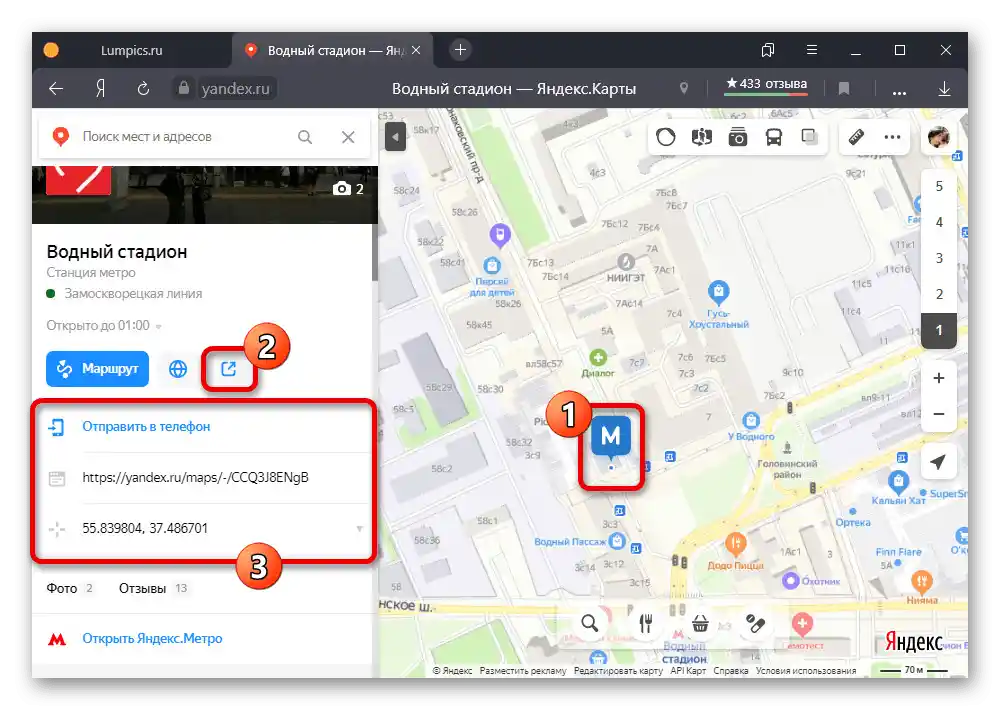
Task: Show photos layer on the map
Action: (737, 137)
